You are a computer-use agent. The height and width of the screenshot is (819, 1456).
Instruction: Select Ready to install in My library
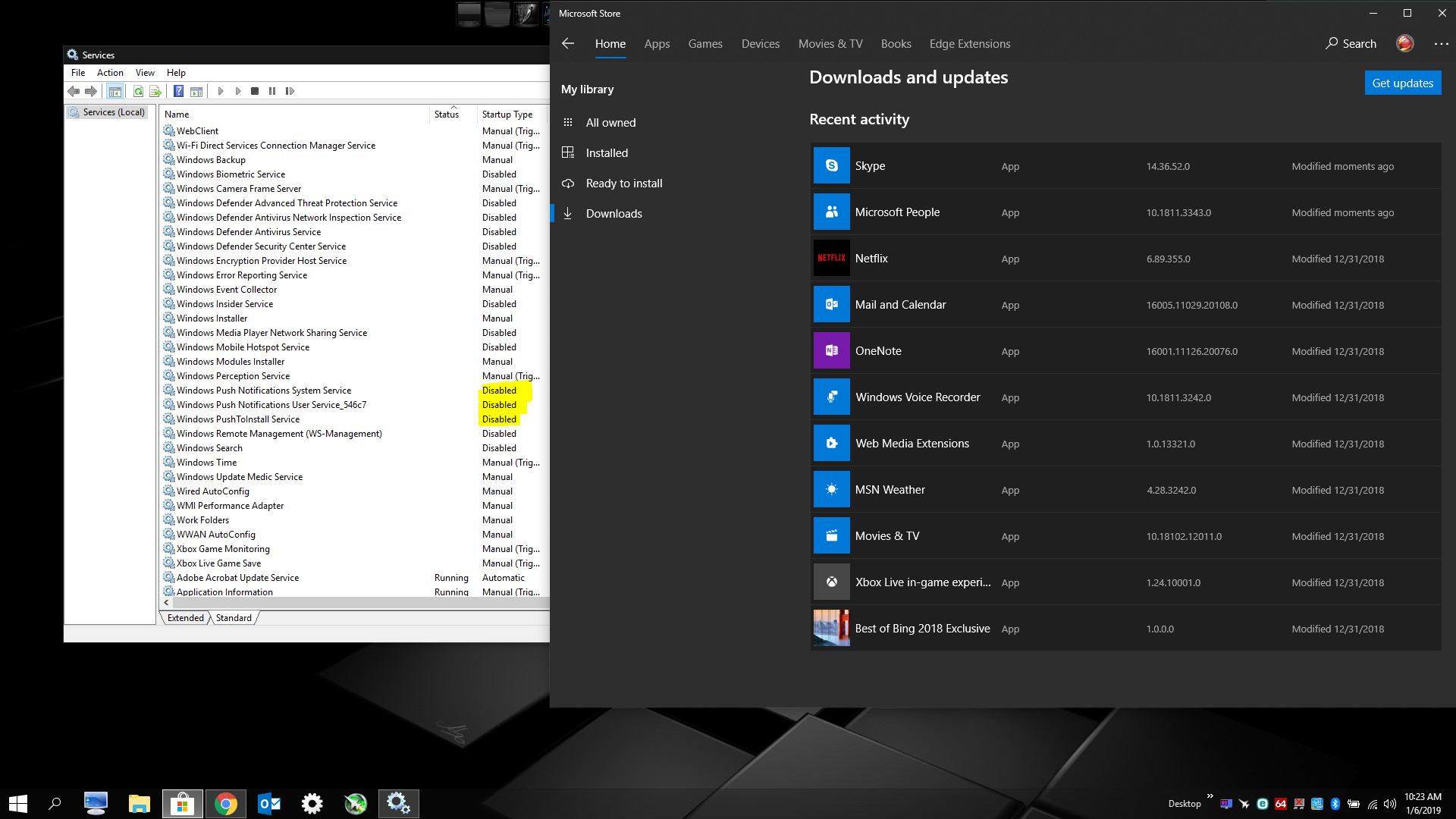tap(623, 184)
